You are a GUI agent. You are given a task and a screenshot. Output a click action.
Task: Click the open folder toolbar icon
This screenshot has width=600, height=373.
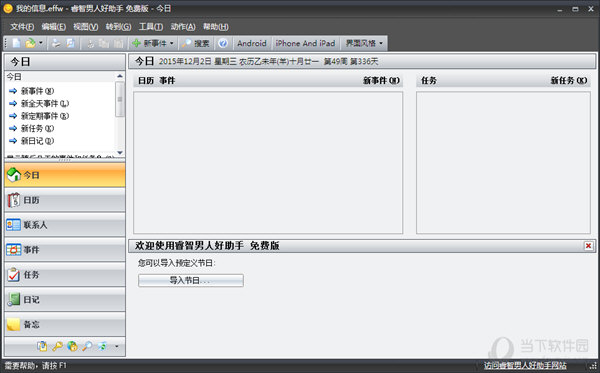tap(30, 43)
